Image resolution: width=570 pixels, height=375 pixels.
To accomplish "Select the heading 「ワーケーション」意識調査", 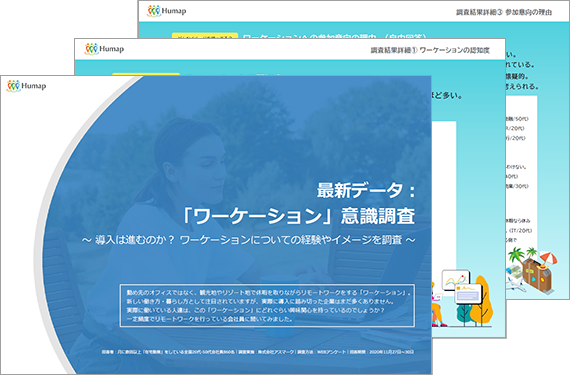I will click(298, 216).
